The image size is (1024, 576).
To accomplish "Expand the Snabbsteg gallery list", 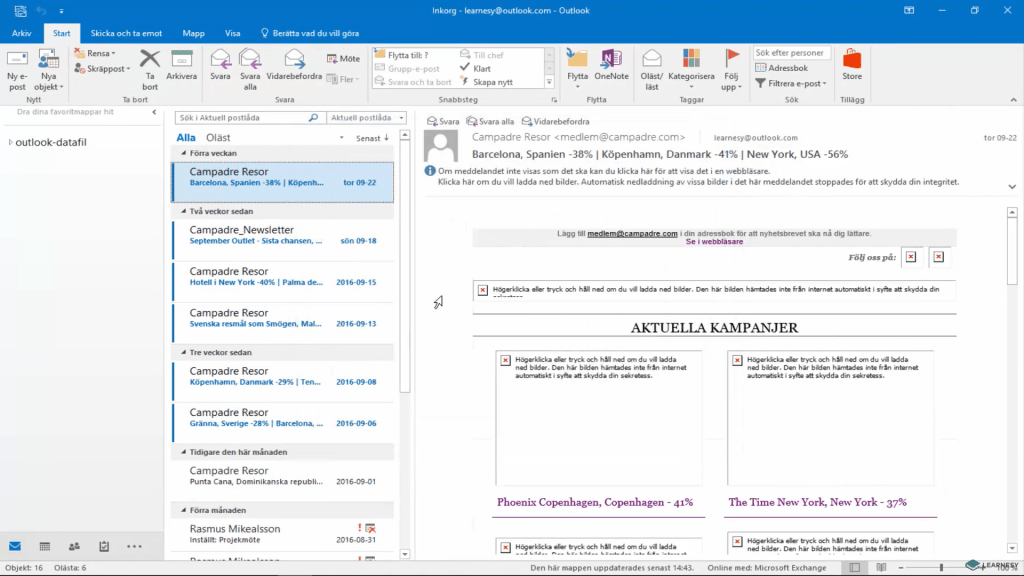I will pyautogui.click(x=549, y=82).
